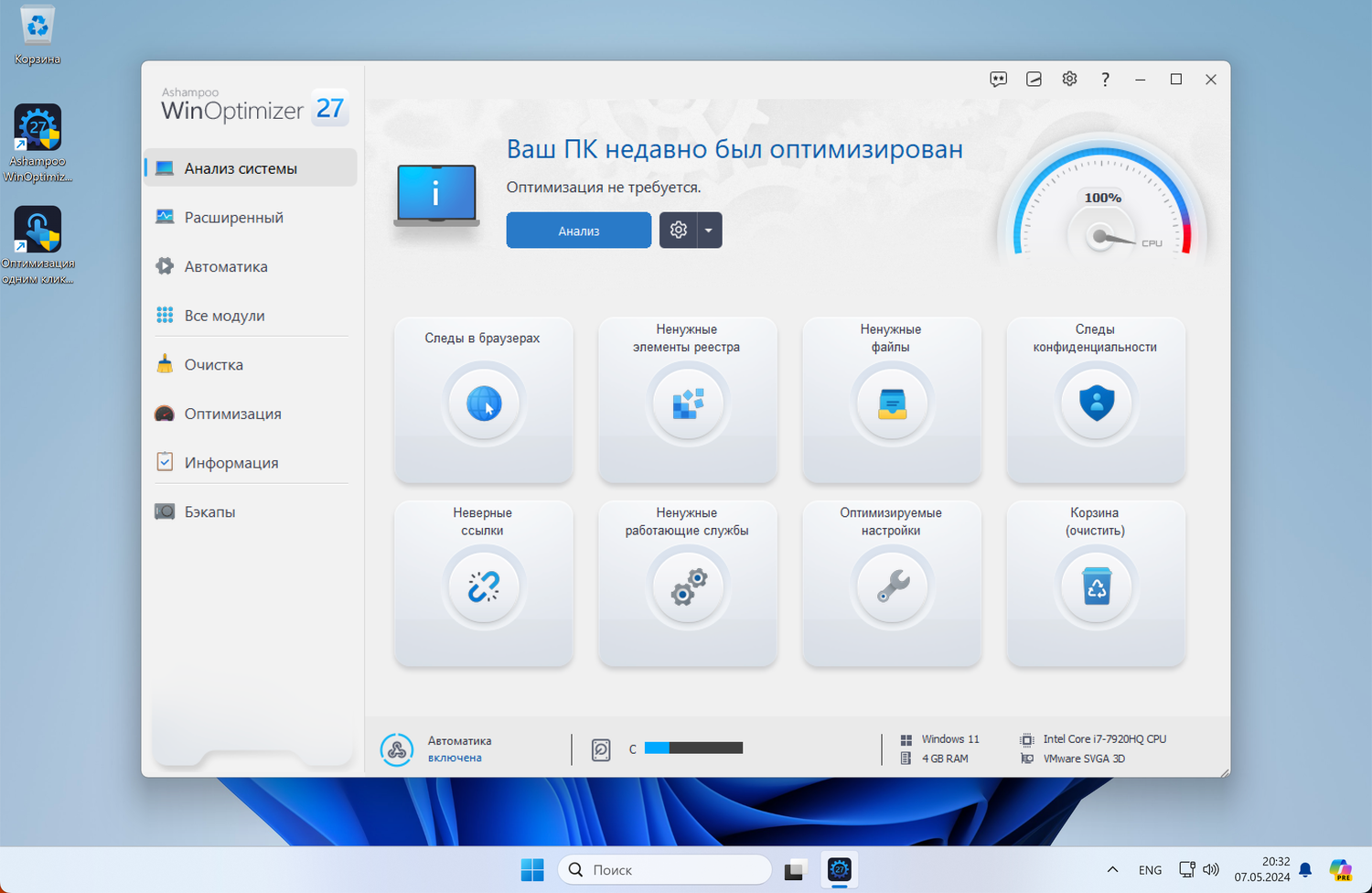Click the WinOptimizer icon in the taskbar
The height and width of the screenshot is (893, 1372).
click(x=839, y=869)
